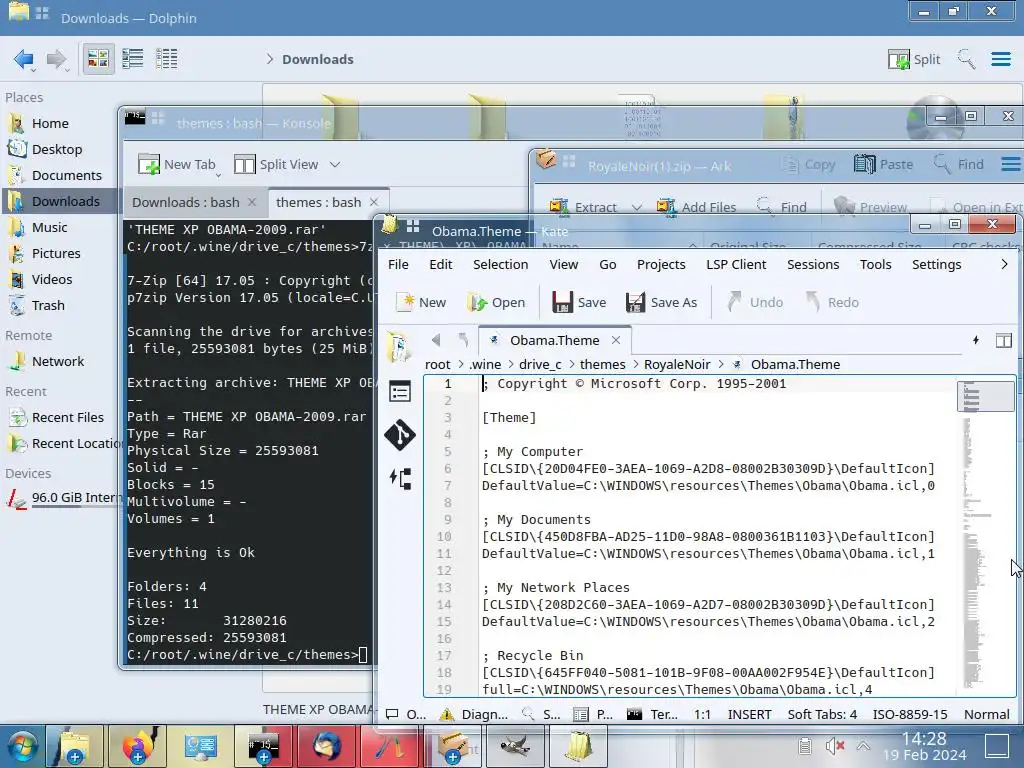Open Kate's Projects tree sidebar icon

[400, 479]
